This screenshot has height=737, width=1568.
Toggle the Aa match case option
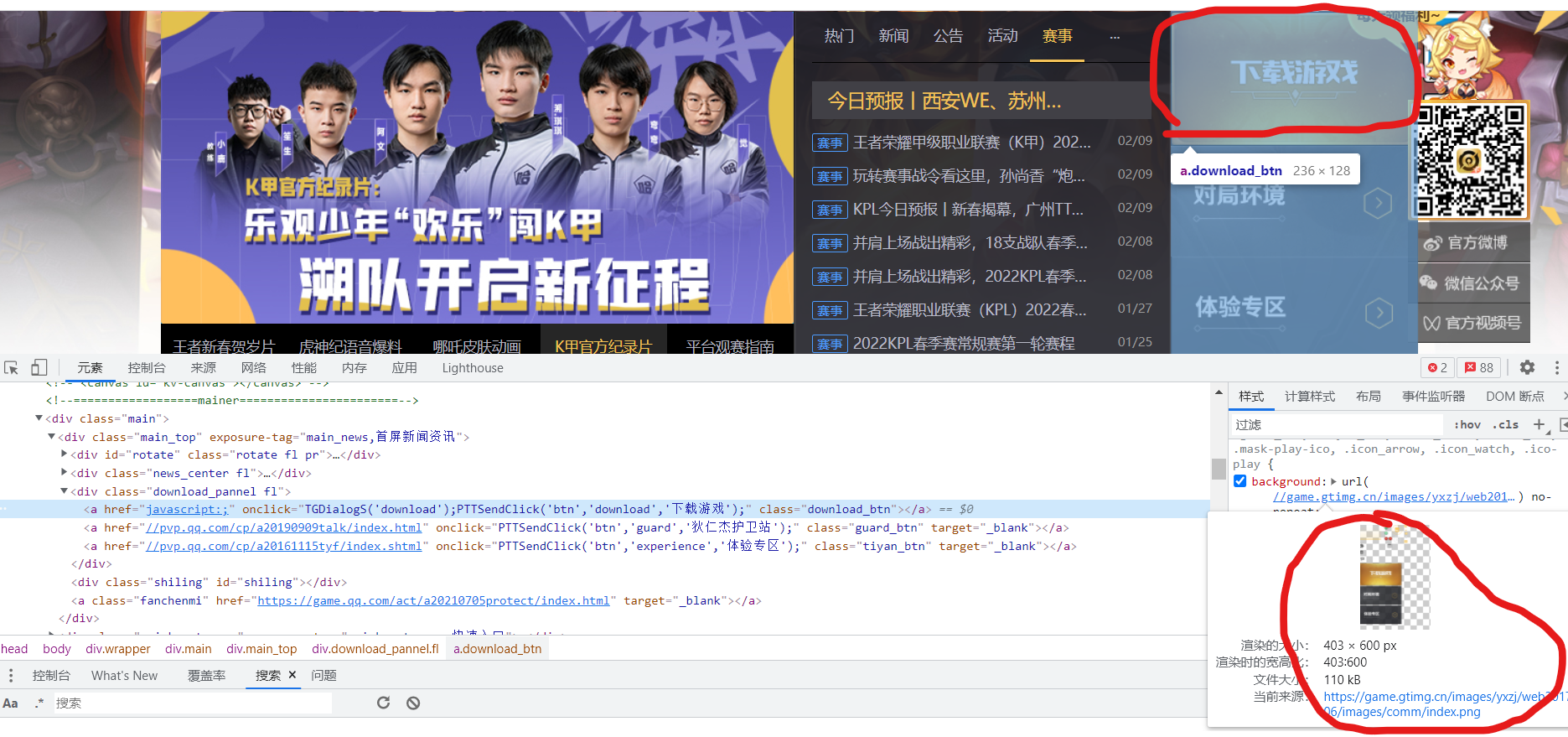point(11,703)
